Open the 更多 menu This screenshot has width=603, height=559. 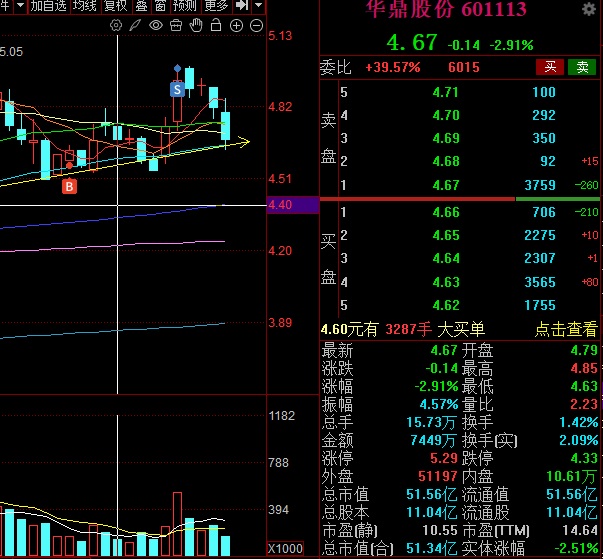216,5
